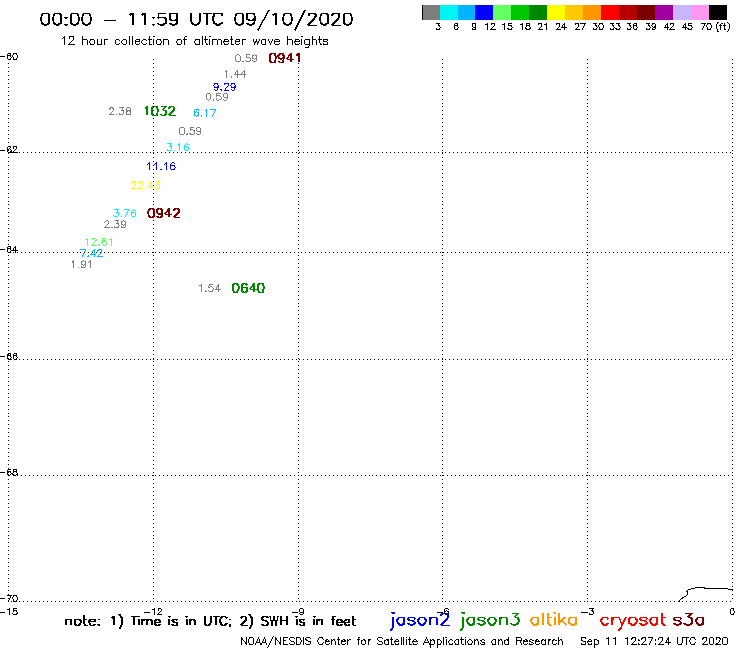Click the 6.17 wave height value

click(x=205, y=113)
